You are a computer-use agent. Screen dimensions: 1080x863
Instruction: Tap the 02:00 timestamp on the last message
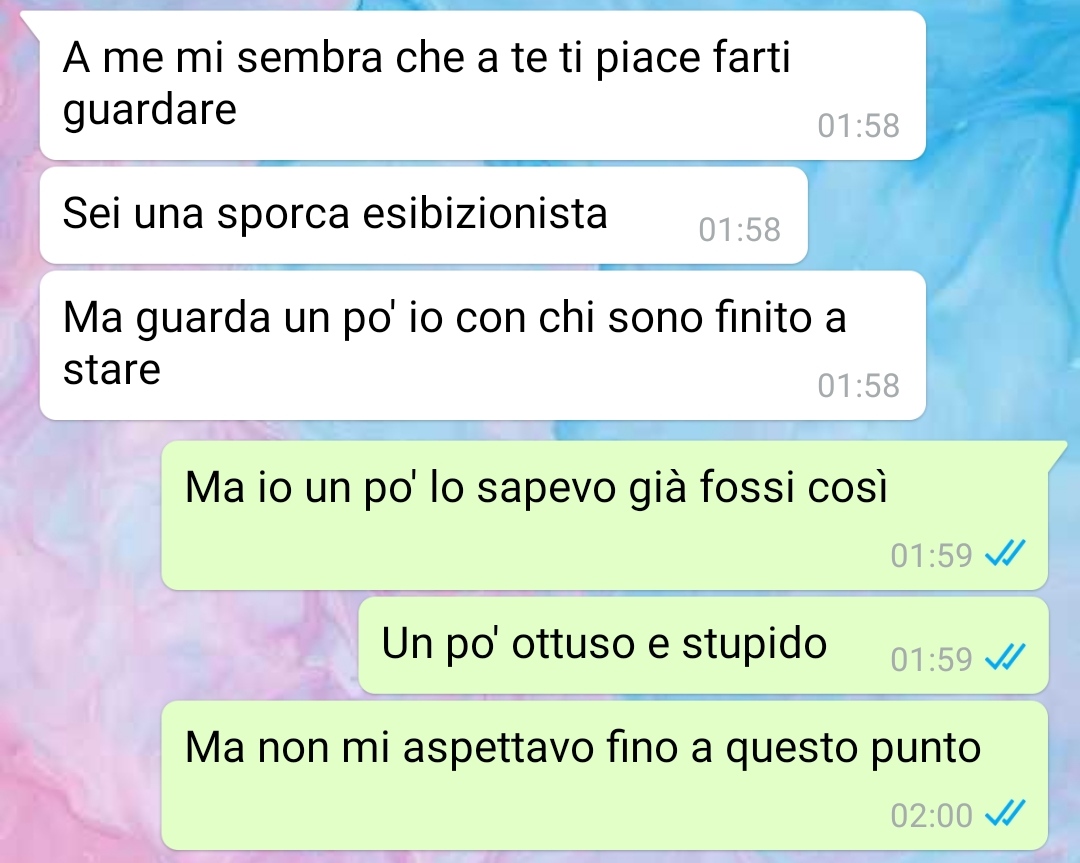[931, 815]
